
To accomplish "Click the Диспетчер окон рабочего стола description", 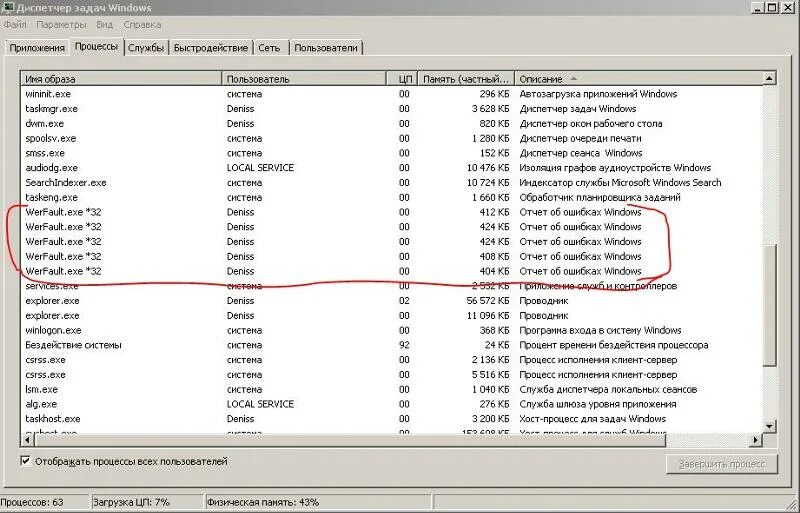I will pos(591,124).
